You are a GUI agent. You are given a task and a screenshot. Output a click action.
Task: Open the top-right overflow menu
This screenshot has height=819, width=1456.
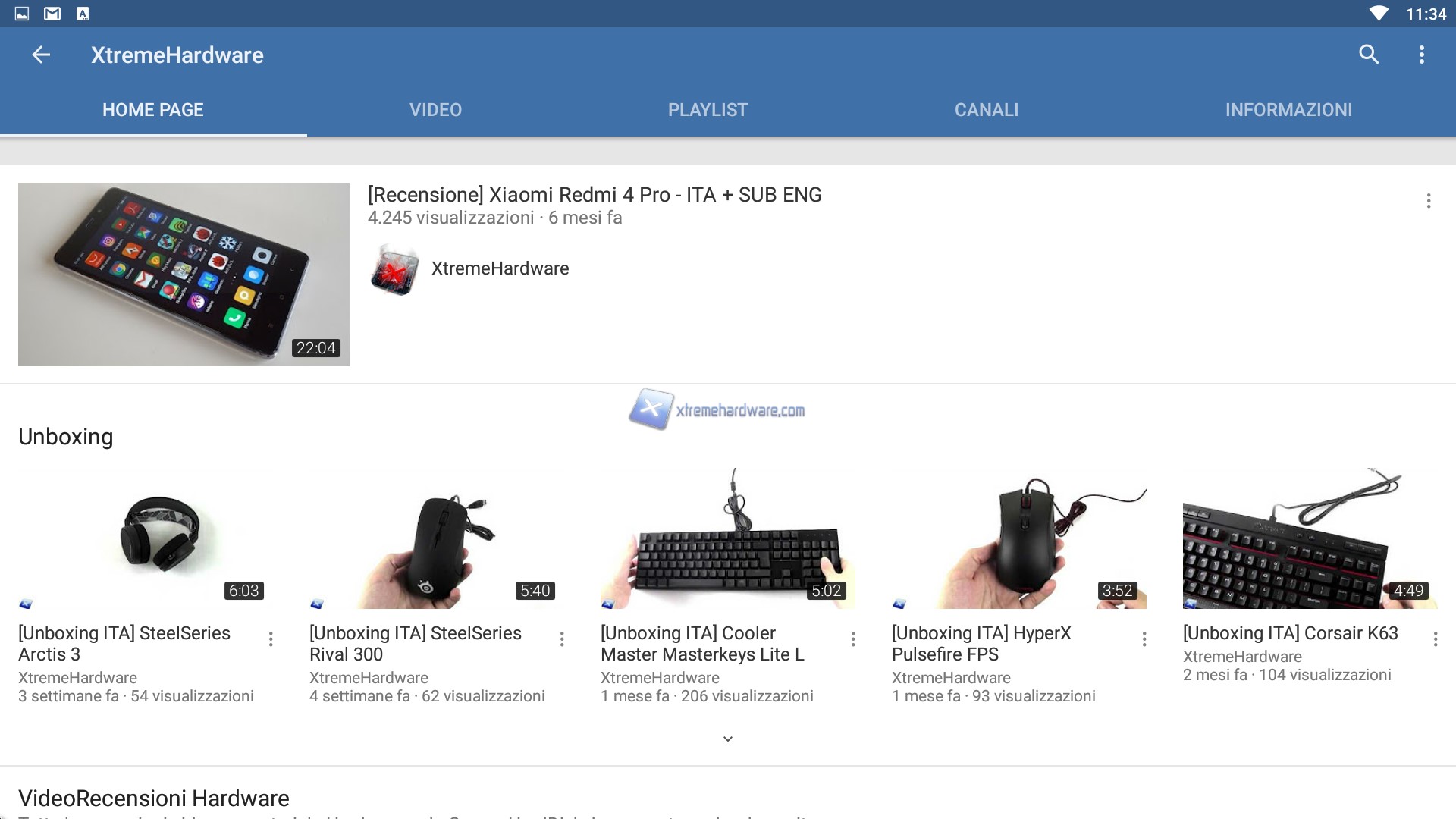click(x=1422, y=55)
